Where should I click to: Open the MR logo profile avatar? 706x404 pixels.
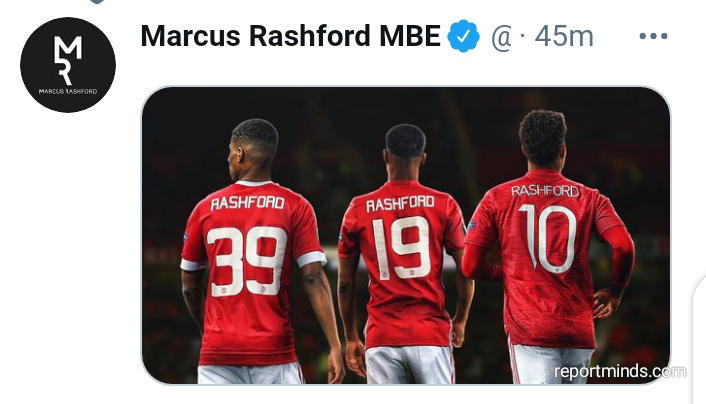pyautogui.click(x=68, y=65)
